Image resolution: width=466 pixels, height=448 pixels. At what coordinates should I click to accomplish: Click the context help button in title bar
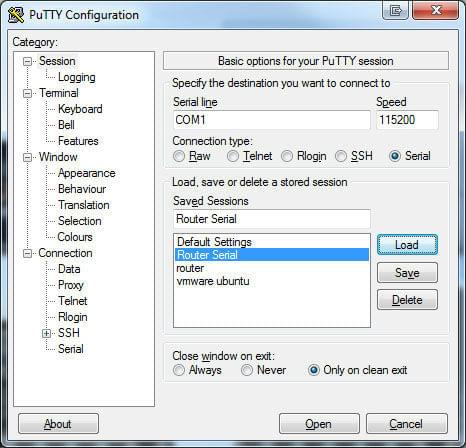(x=395, y=10)
